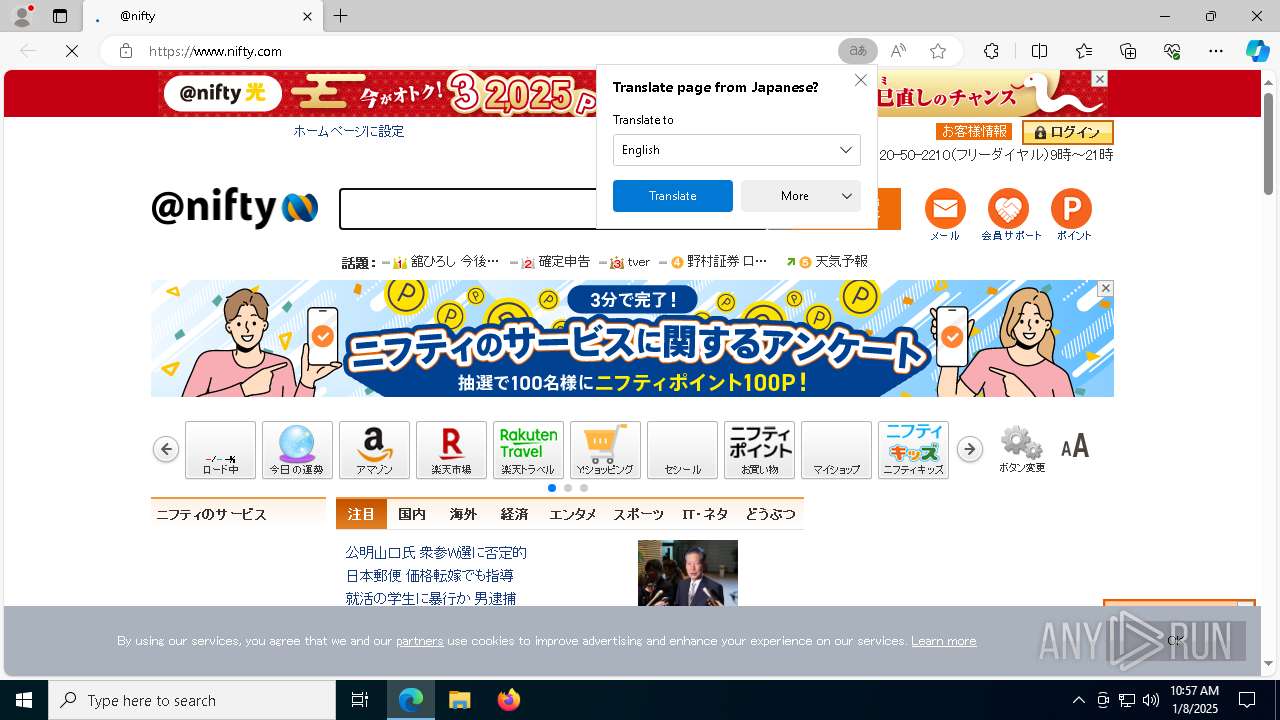Open the Y!ショッピング shortcut
1280x720 pixels.
point(605,450)
